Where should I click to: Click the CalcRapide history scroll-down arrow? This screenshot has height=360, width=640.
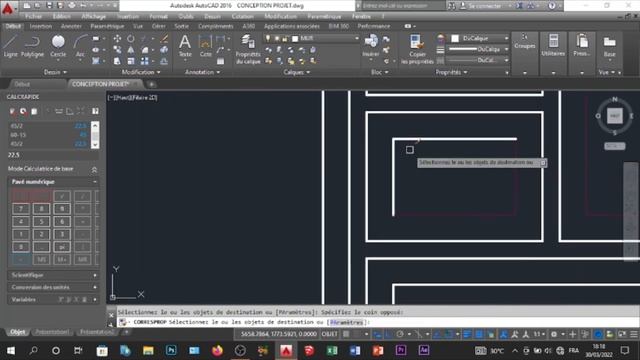pyautogui.click(x=95, y=144)
